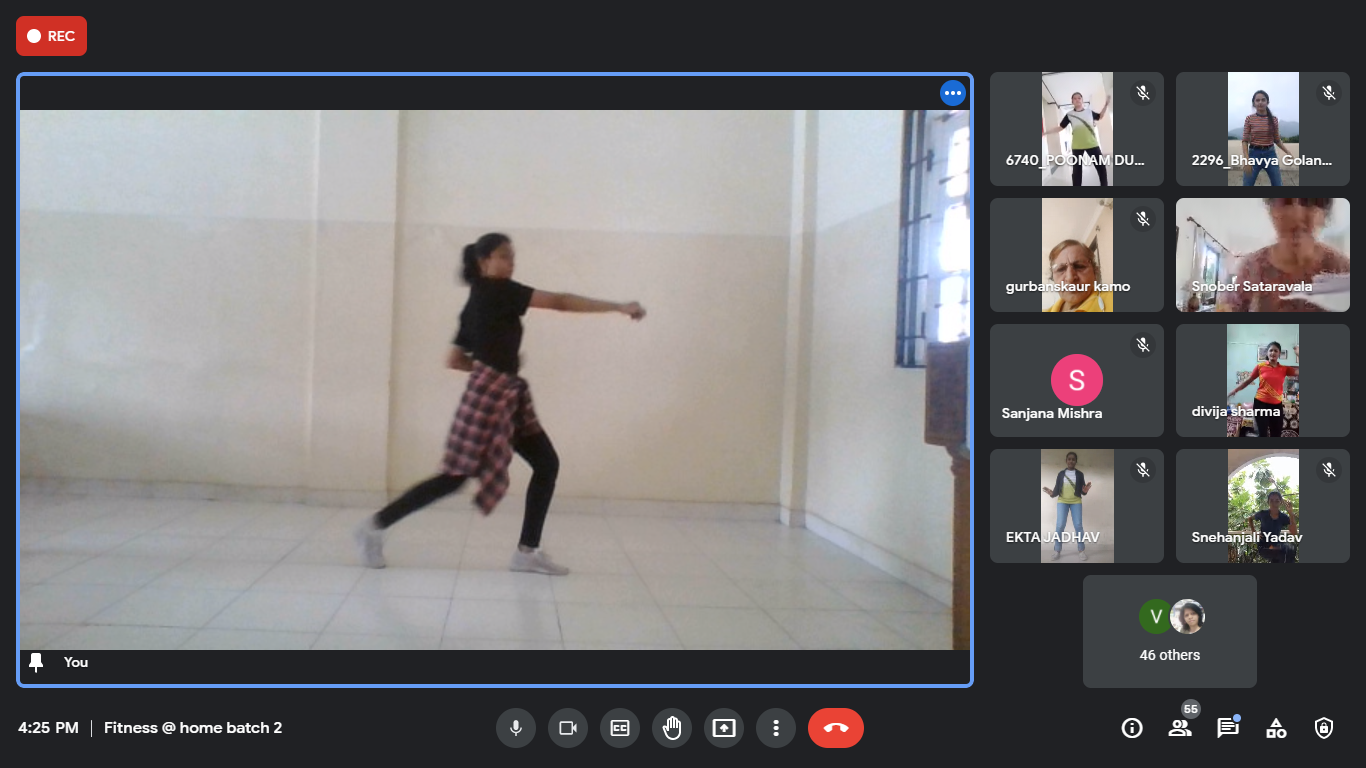Image resolution: width=1366 pixels, height=768 pixels.
Task: Open Sanjana Mishra's participant tile
Action: tap(1076, 380)
